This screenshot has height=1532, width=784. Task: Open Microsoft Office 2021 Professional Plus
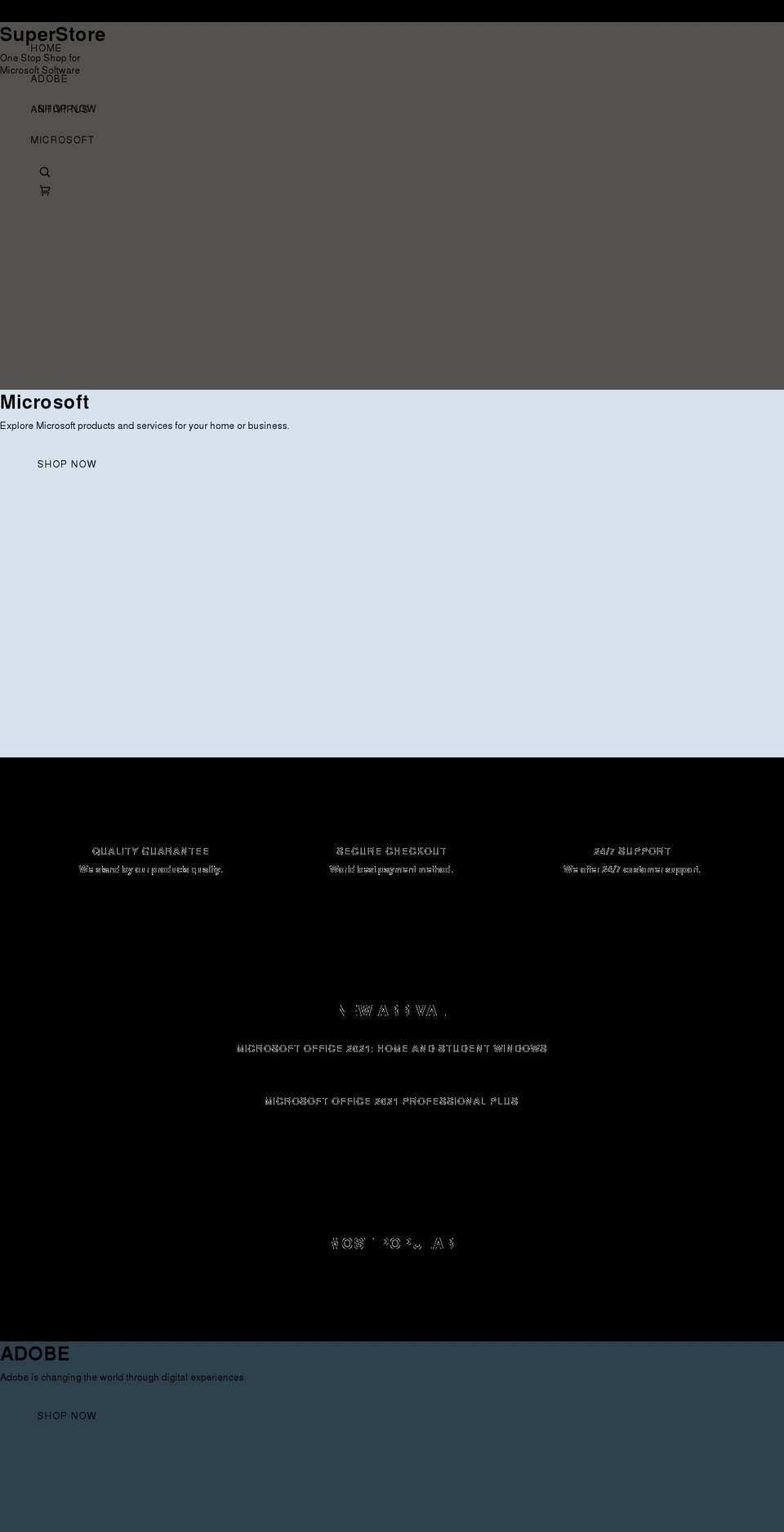(x=392, y=1101)
